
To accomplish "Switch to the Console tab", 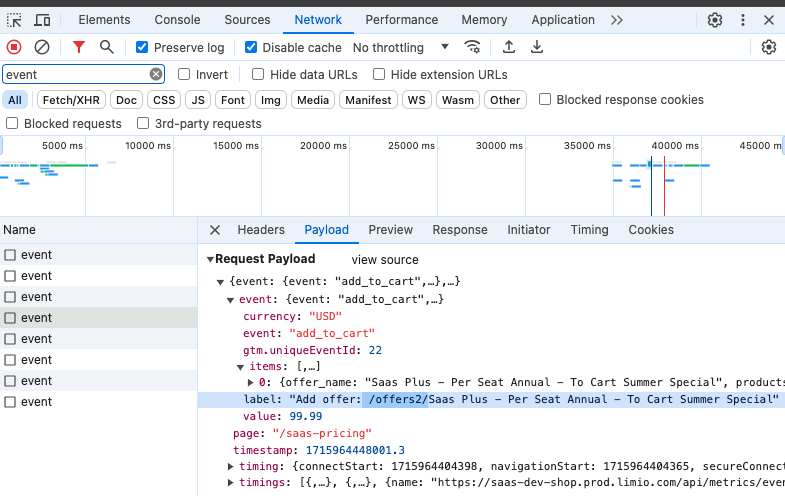I will [177, 20].
